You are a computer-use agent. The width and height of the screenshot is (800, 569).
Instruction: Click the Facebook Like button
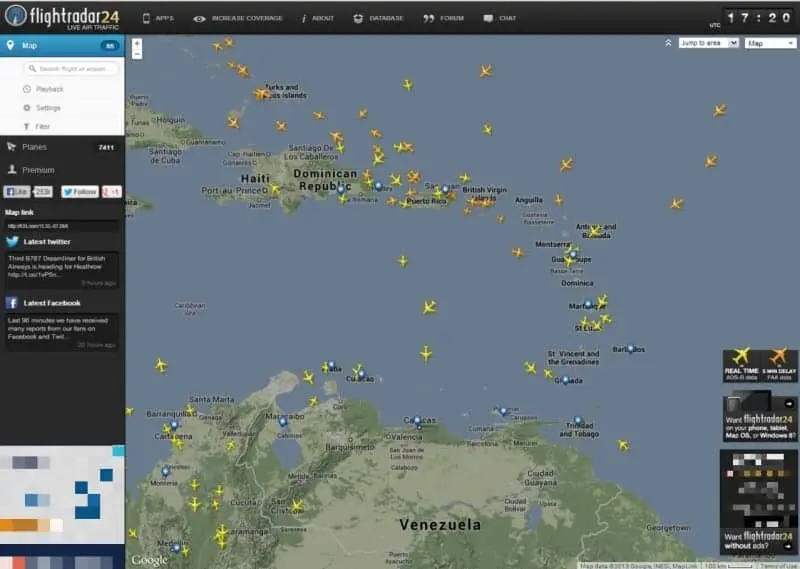point(17,191)
